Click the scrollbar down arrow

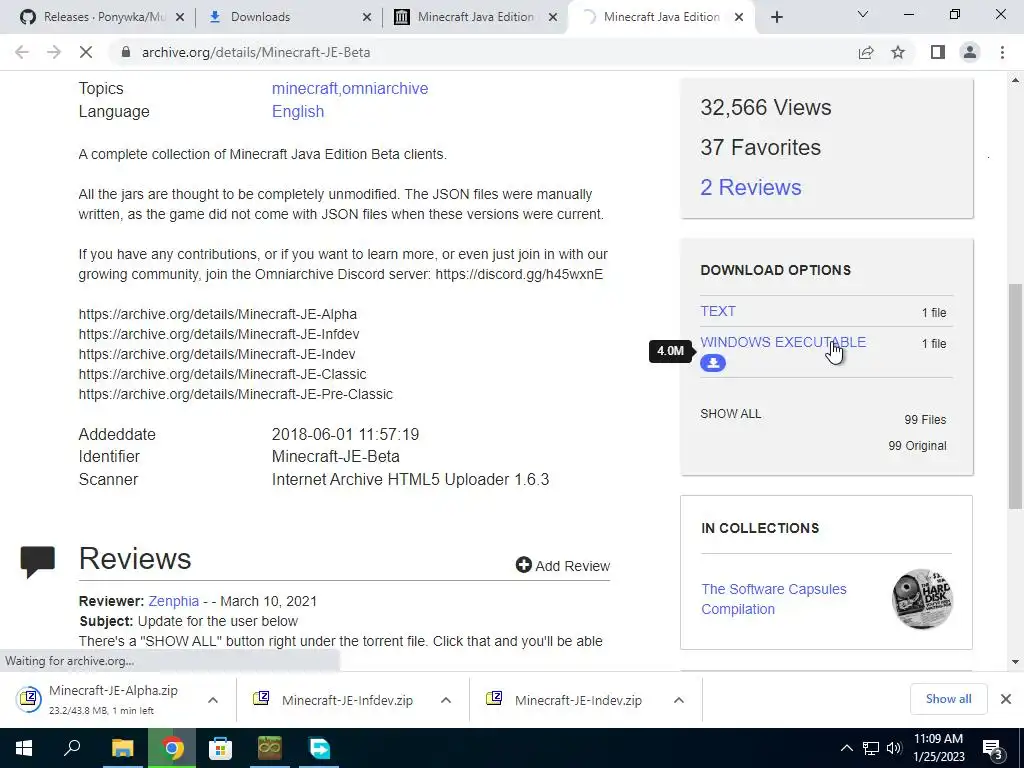1015,662
